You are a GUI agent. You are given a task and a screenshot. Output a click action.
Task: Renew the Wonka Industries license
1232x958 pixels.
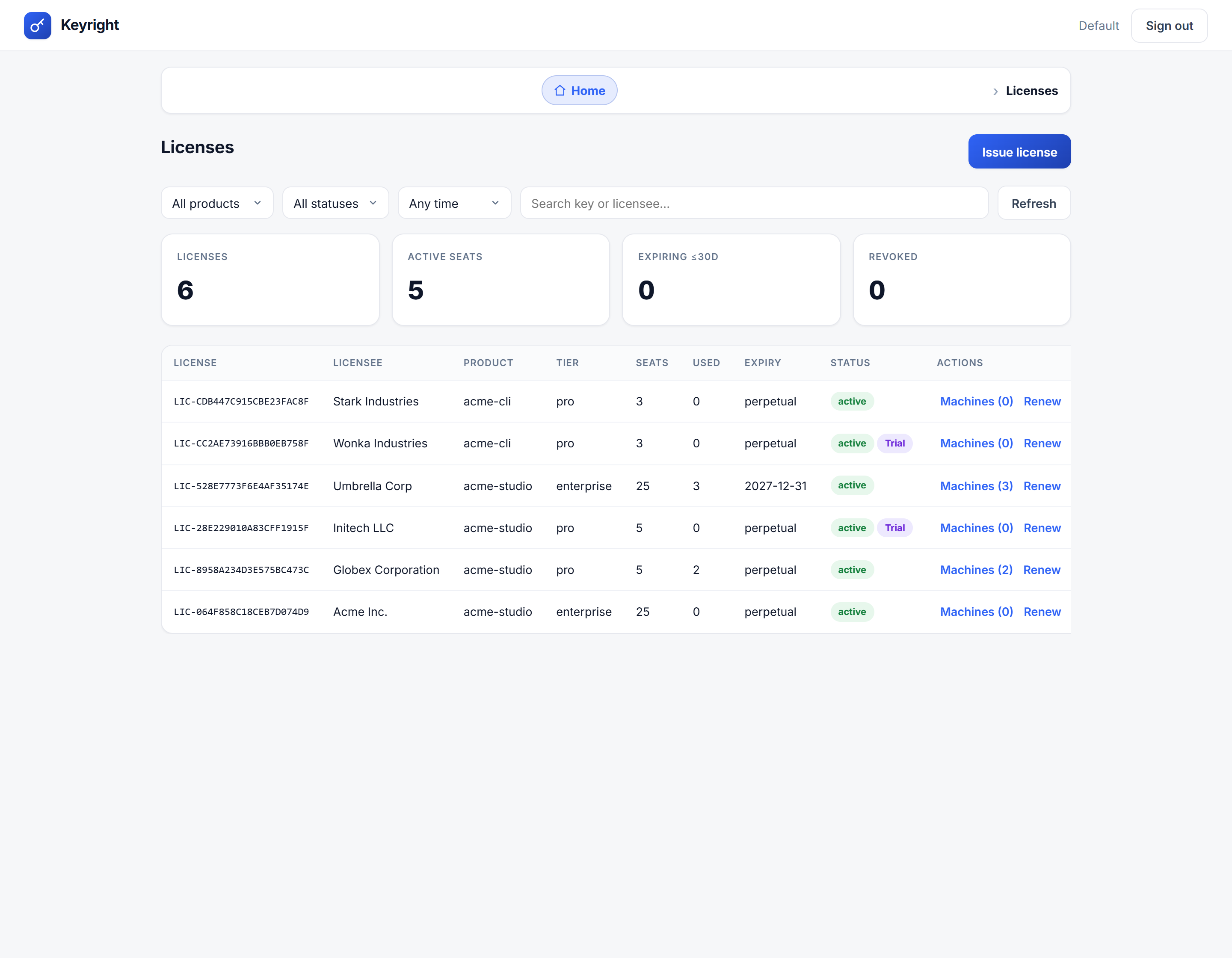click(x=1042, y=443)
